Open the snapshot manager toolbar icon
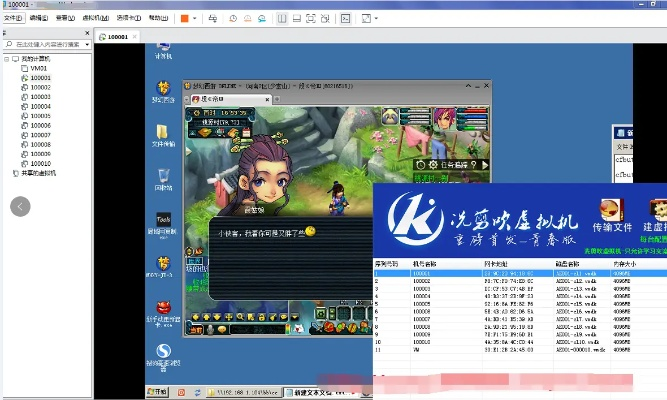This screenshot has width=667, height=400. coord(262,19)
